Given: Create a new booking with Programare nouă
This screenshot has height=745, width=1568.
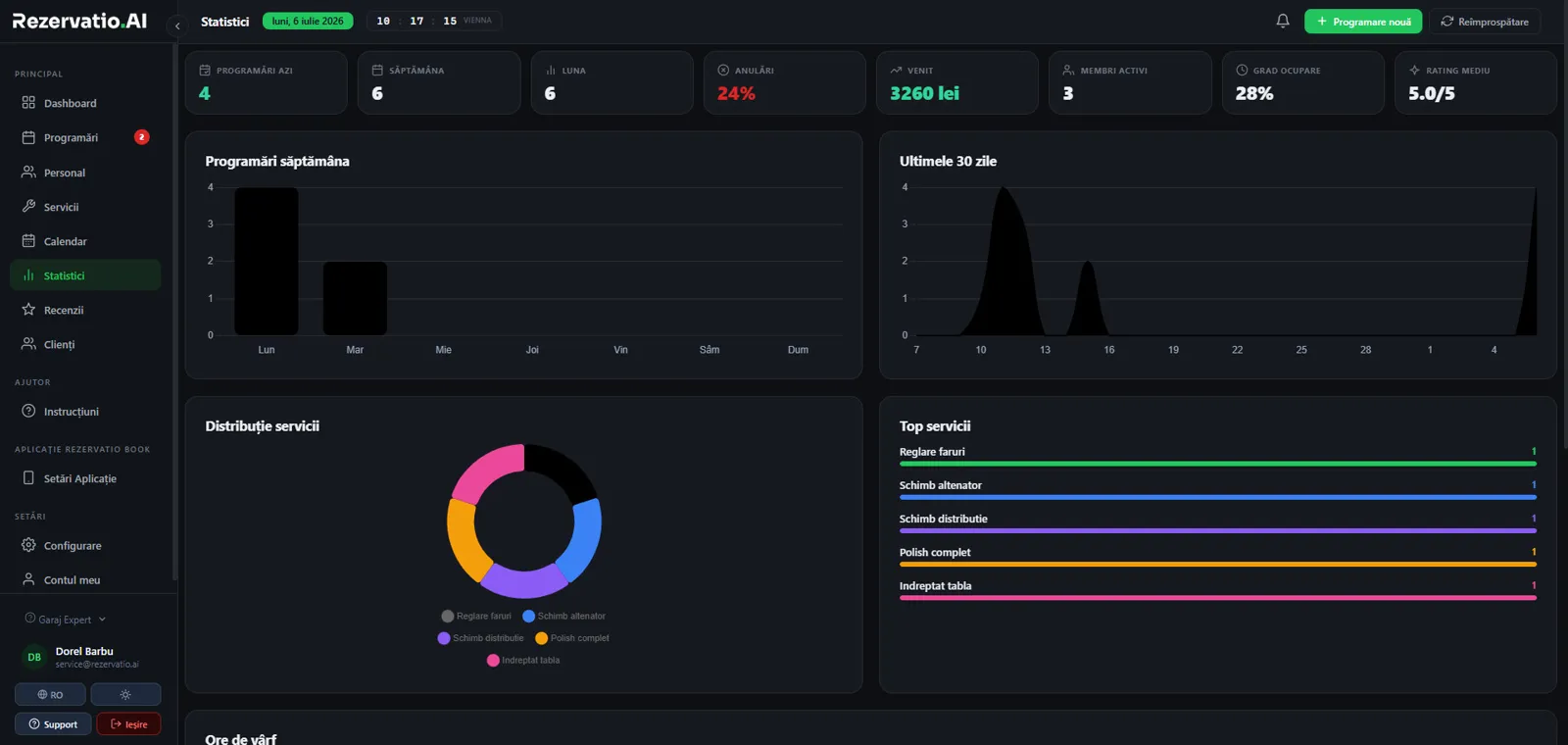Looking at the screenshot, I should 1362,22.
